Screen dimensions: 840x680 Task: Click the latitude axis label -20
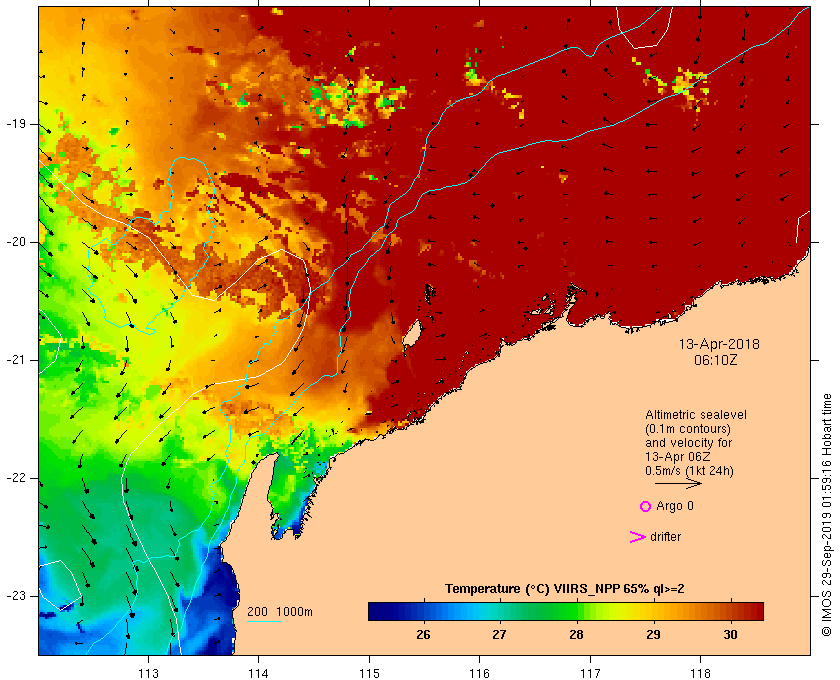(x=16, y=242)
